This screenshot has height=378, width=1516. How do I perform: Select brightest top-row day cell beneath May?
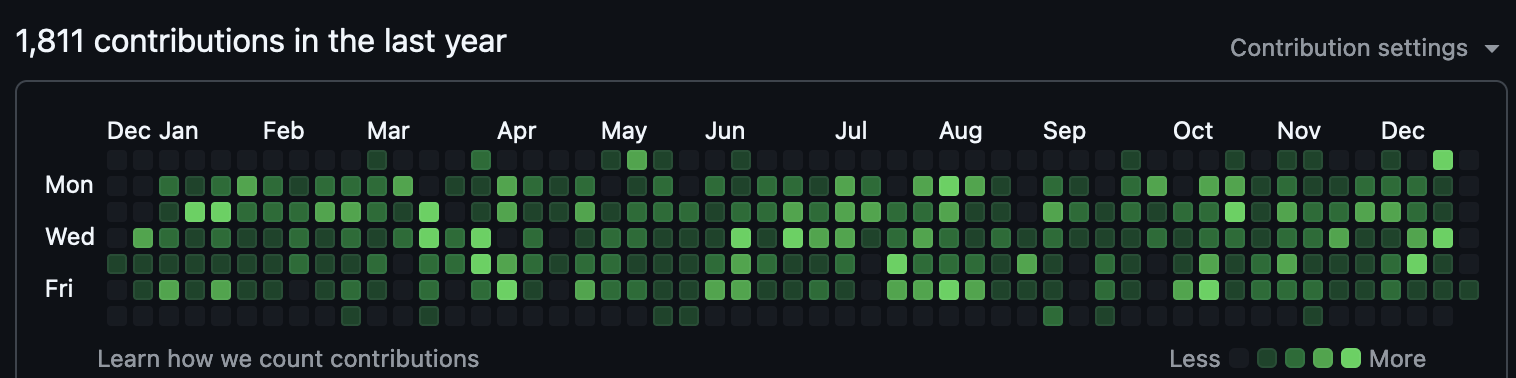[637, 160]
